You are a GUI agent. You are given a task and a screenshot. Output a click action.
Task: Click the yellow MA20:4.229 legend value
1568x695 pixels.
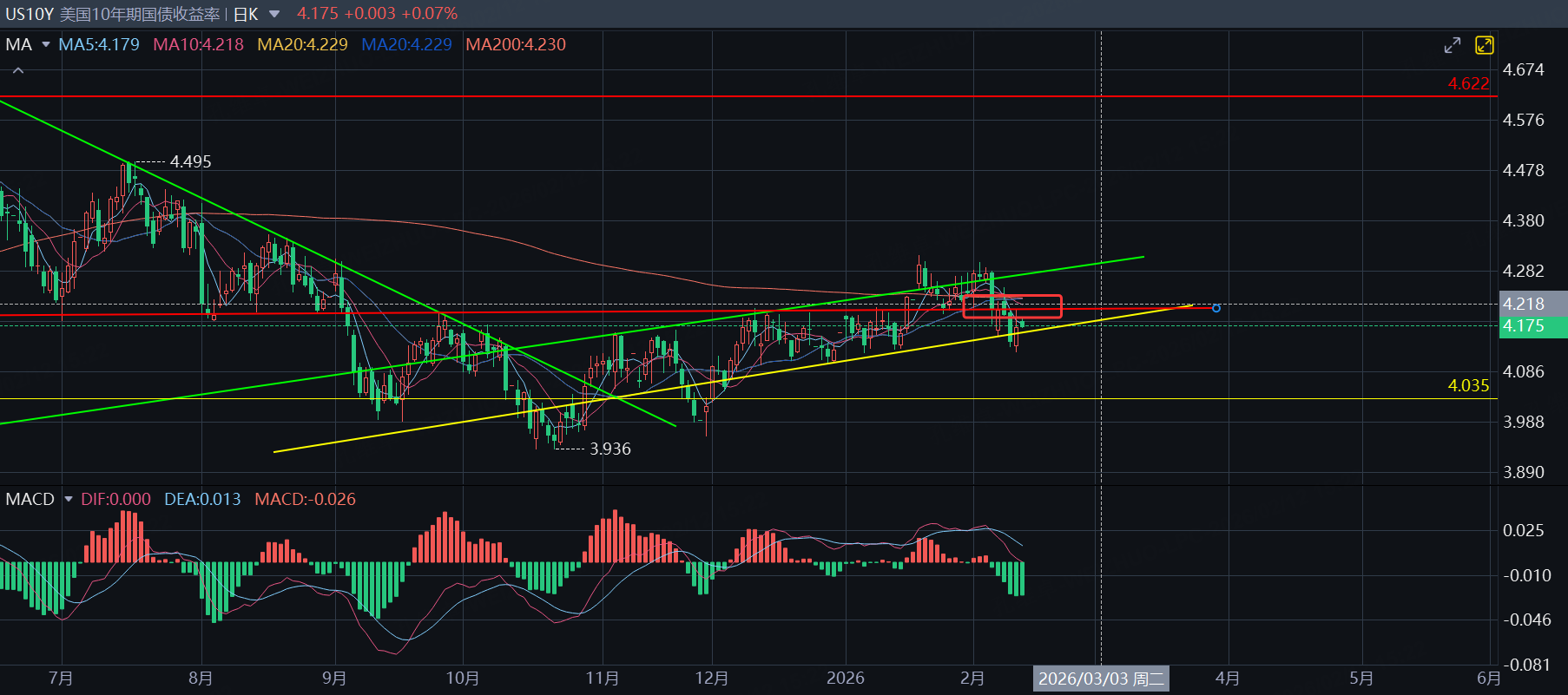click(x=302, y=44)
